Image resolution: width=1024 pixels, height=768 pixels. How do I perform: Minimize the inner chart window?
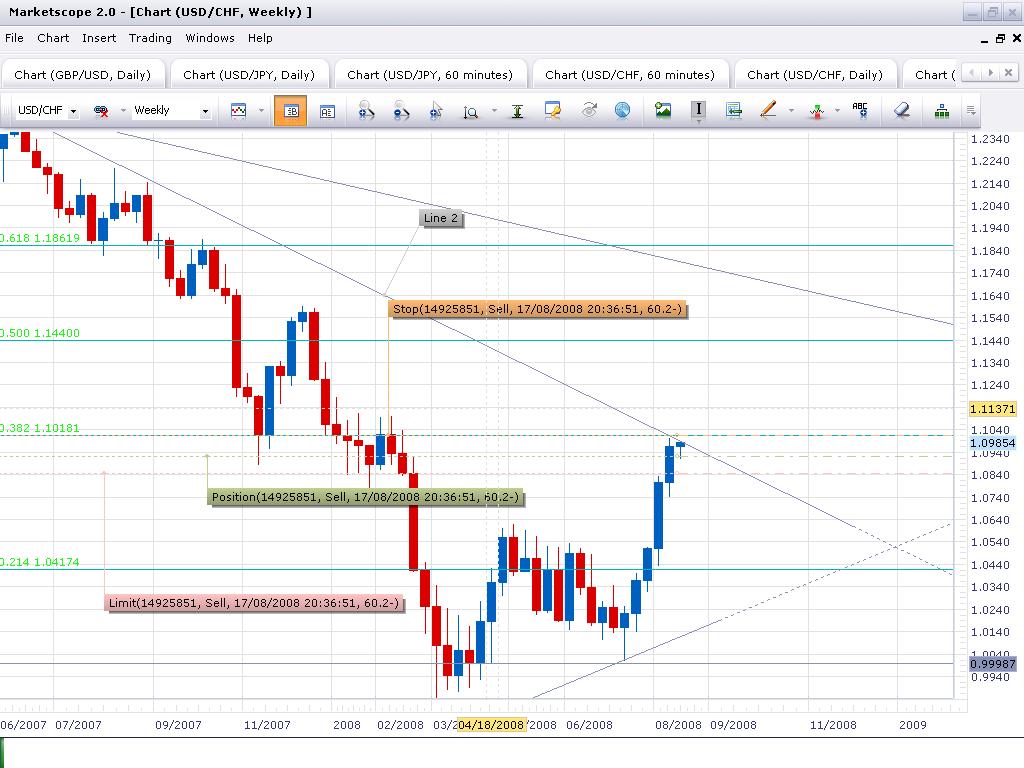pos(984,40)
